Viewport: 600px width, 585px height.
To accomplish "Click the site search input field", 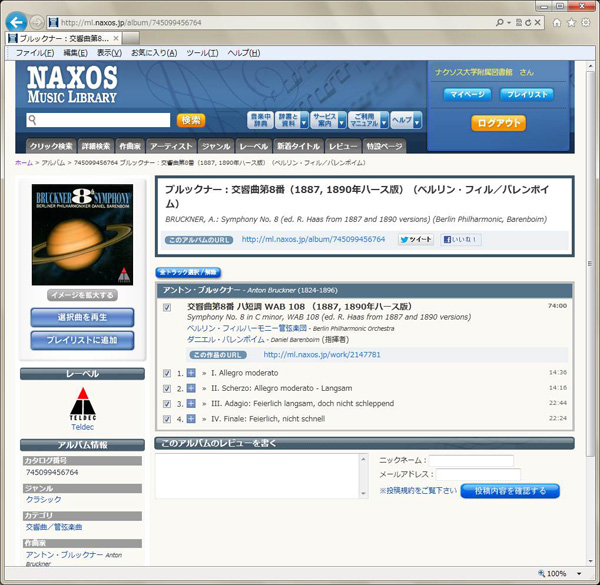I will pyautogui.click(x=98, y=120).
